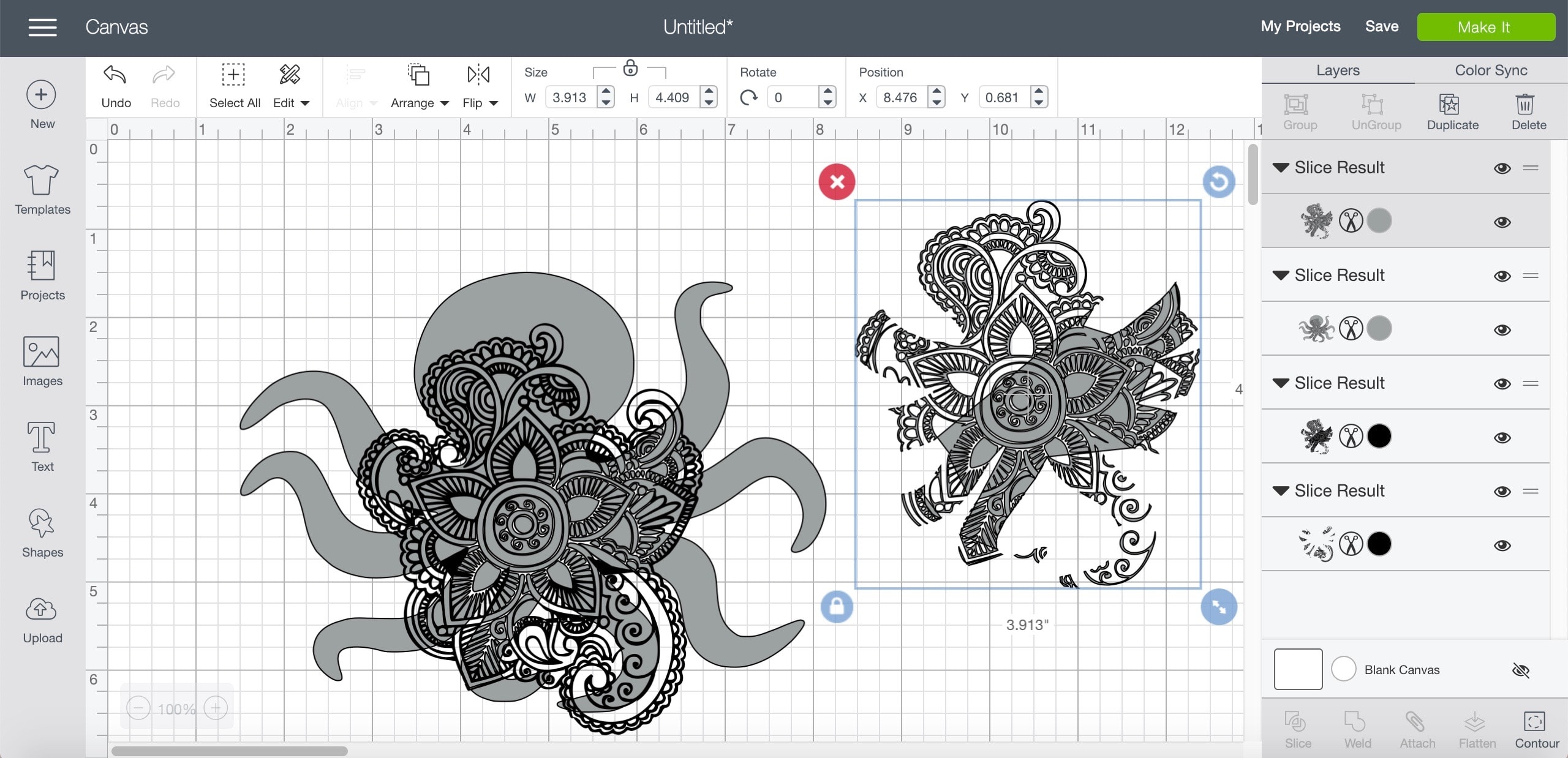1568x758 pixels.
Task: Open the Arrange dropdown
Action: point(420,86)
